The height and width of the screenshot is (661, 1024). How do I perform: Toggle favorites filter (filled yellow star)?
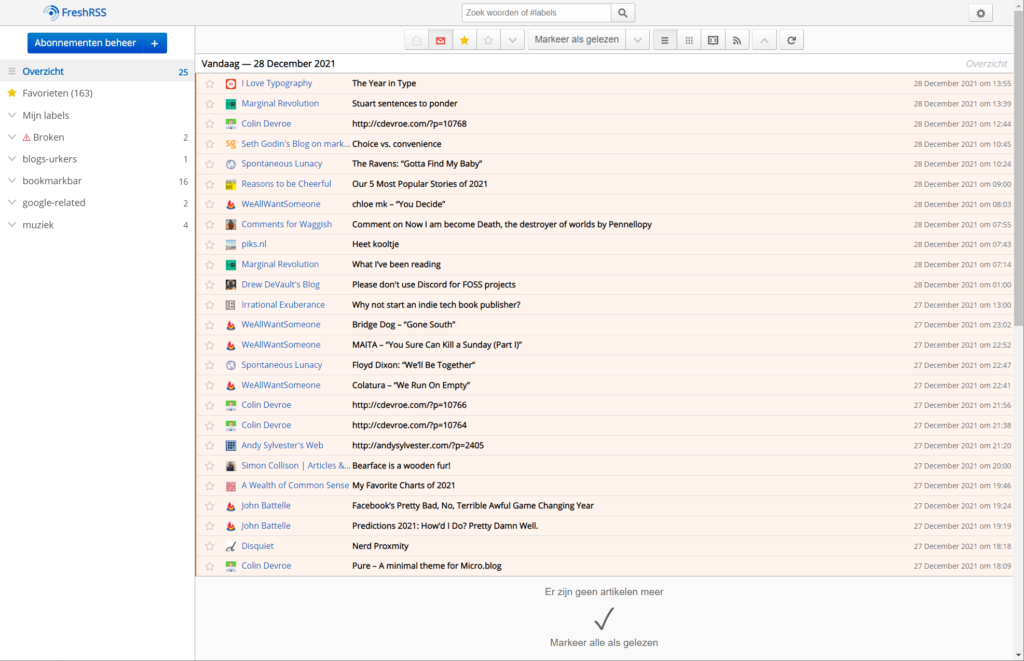tap(464, 40)
